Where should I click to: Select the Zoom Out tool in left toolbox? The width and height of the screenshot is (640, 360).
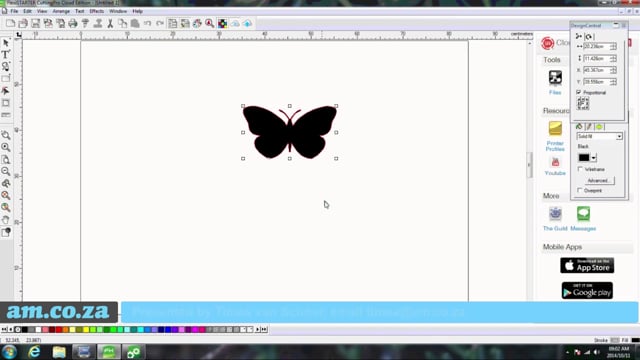click(x=6, y=171)
